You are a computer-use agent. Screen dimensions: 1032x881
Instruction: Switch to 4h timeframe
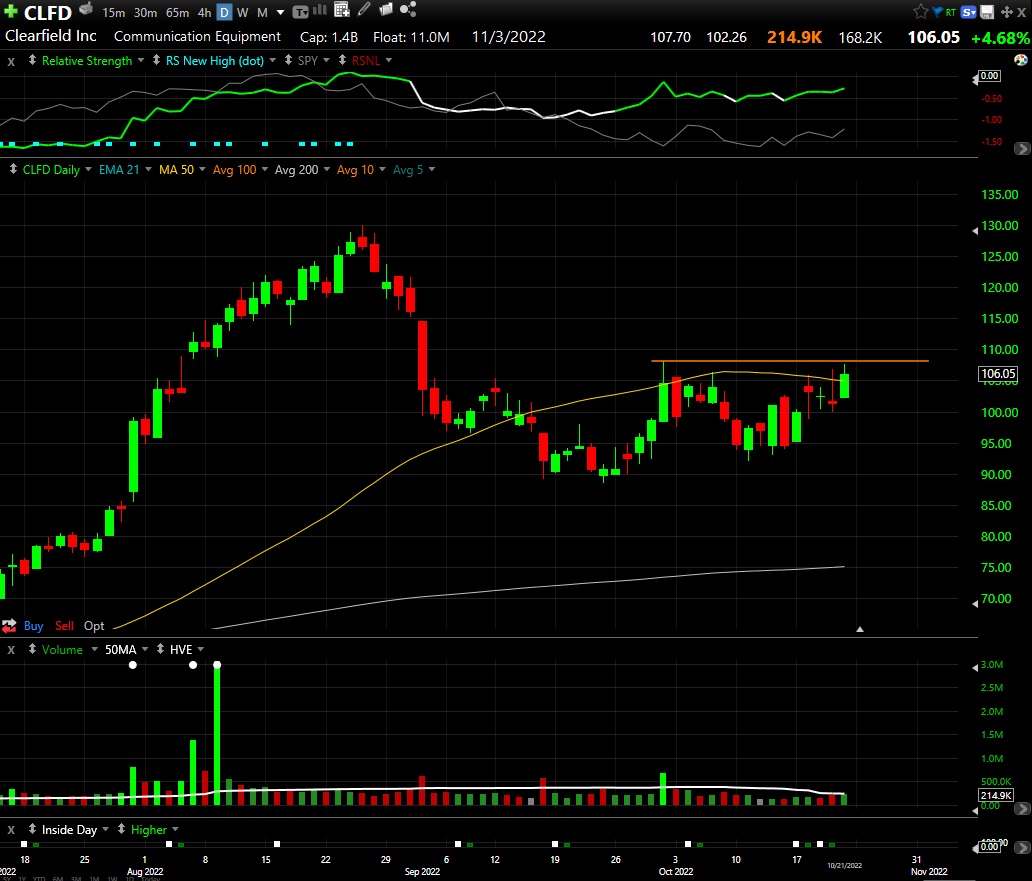pos(205,13)
